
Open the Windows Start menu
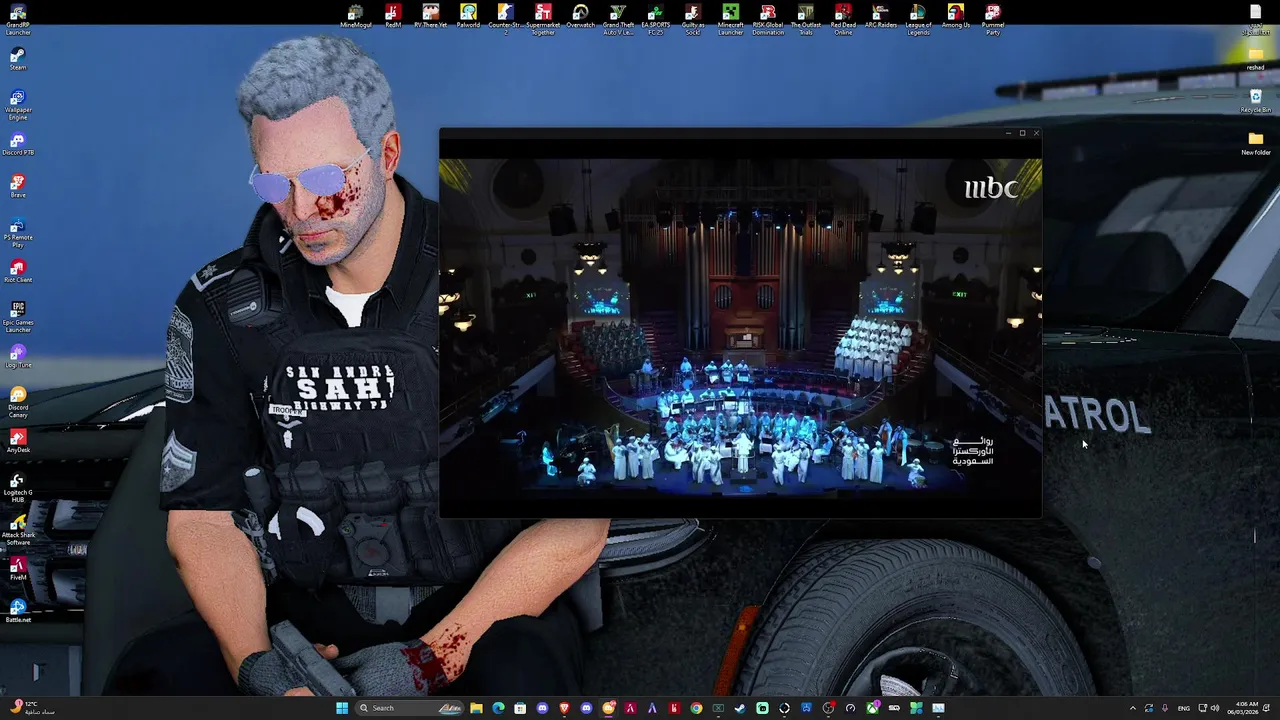click(342, 708)
